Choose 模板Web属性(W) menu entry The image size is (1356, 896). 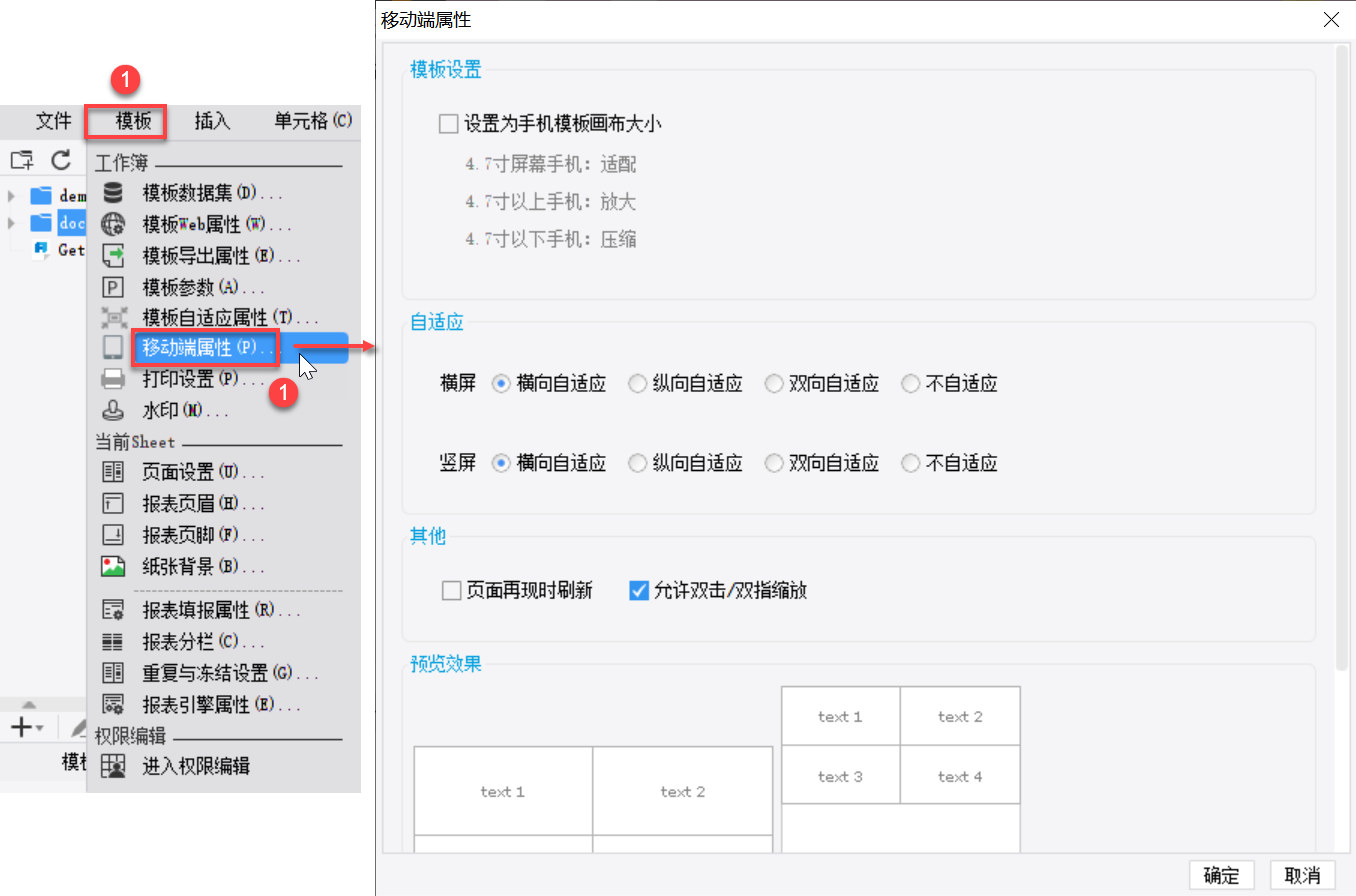click(216, 225)
